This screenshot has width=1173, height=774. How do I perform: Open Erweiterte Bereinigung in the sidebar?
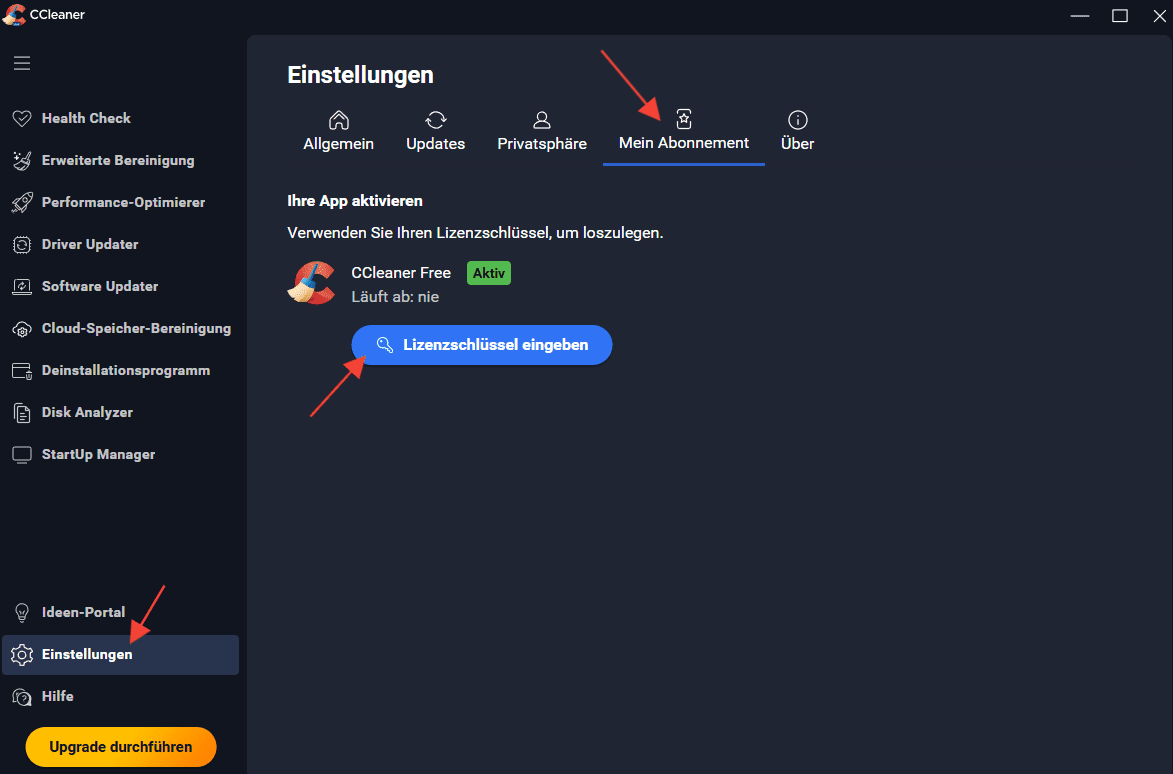(x=118, y=160)
